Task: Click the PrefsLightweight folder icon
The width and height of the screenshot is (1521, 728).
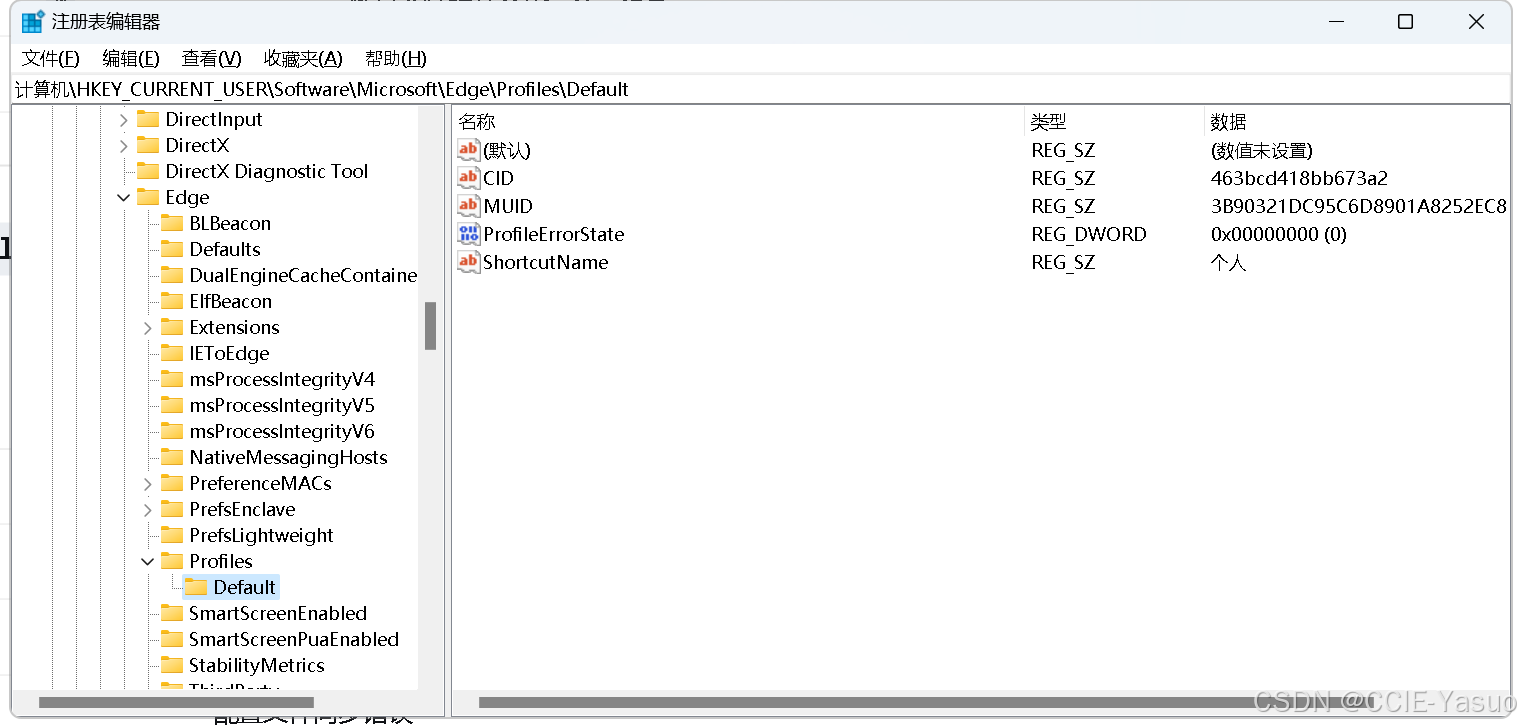Action: [x=172, y=535]
